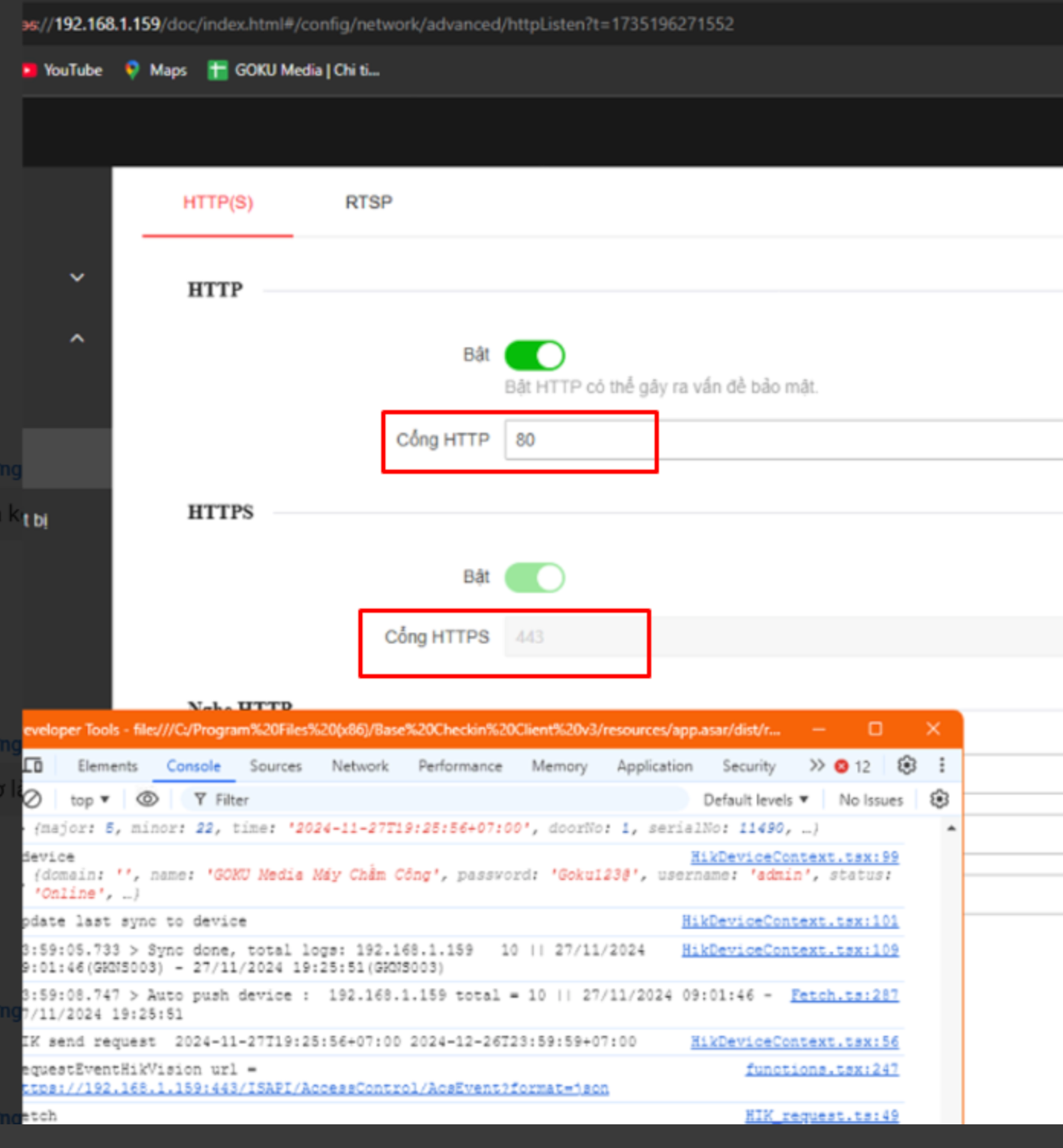This screenshot has width=1063, height=1148.
Task: Click the eye live expression icon
Action: 147,799
